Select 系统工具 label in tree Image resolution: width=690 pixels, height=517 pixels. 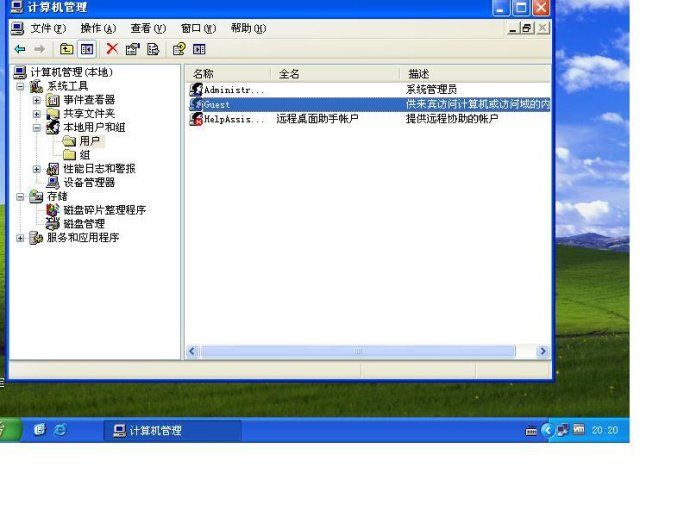67,86
